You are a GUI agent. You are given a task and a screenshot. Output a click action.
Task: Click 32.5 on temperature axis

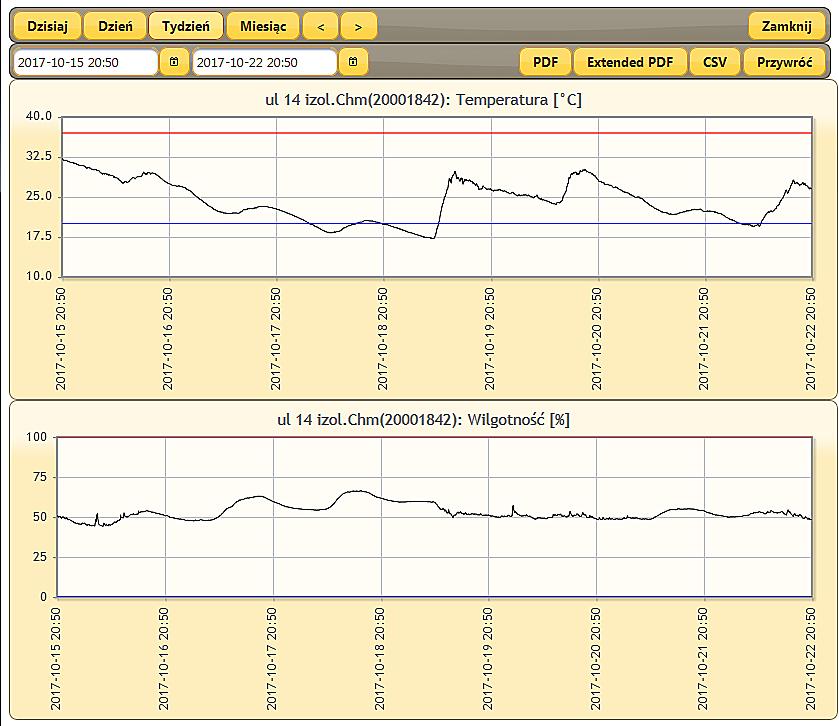point(39,156)
